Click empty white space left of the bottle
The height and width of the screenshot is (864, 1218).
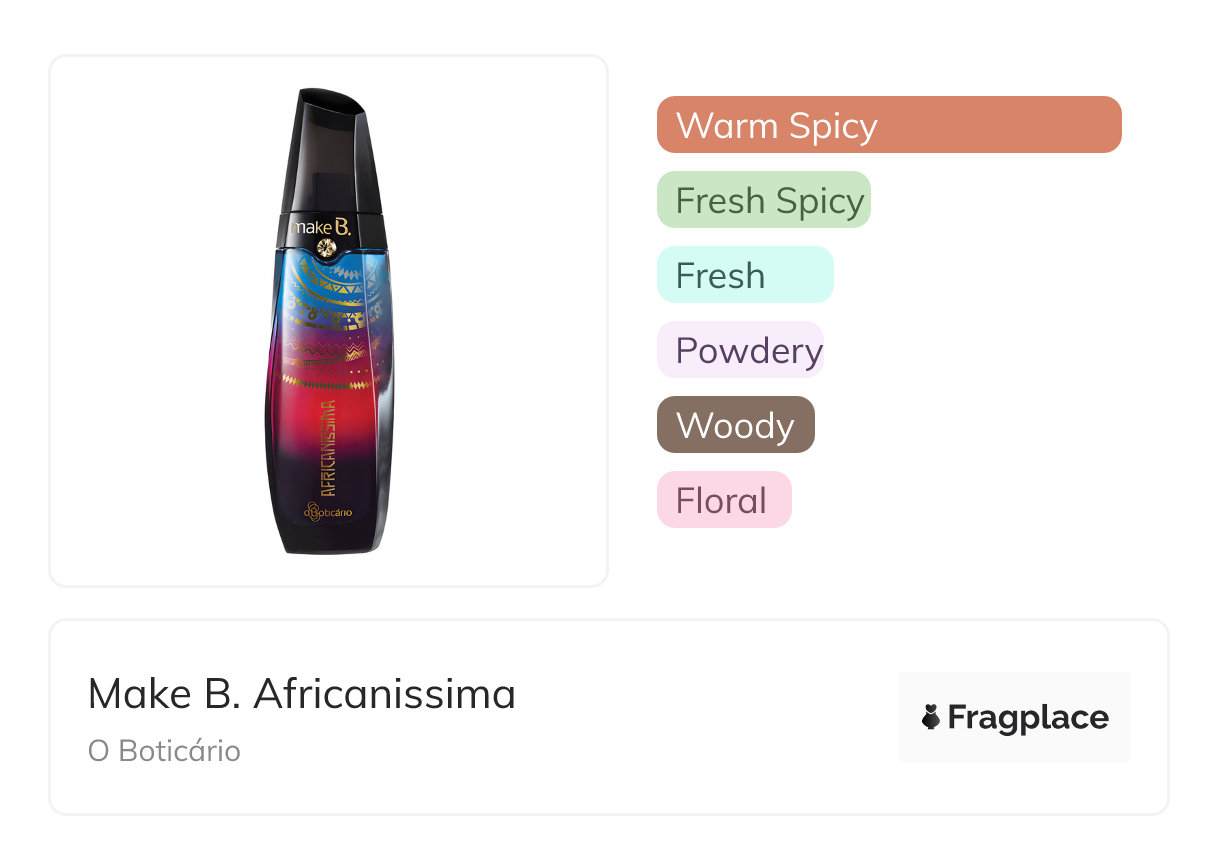(150, 320)
